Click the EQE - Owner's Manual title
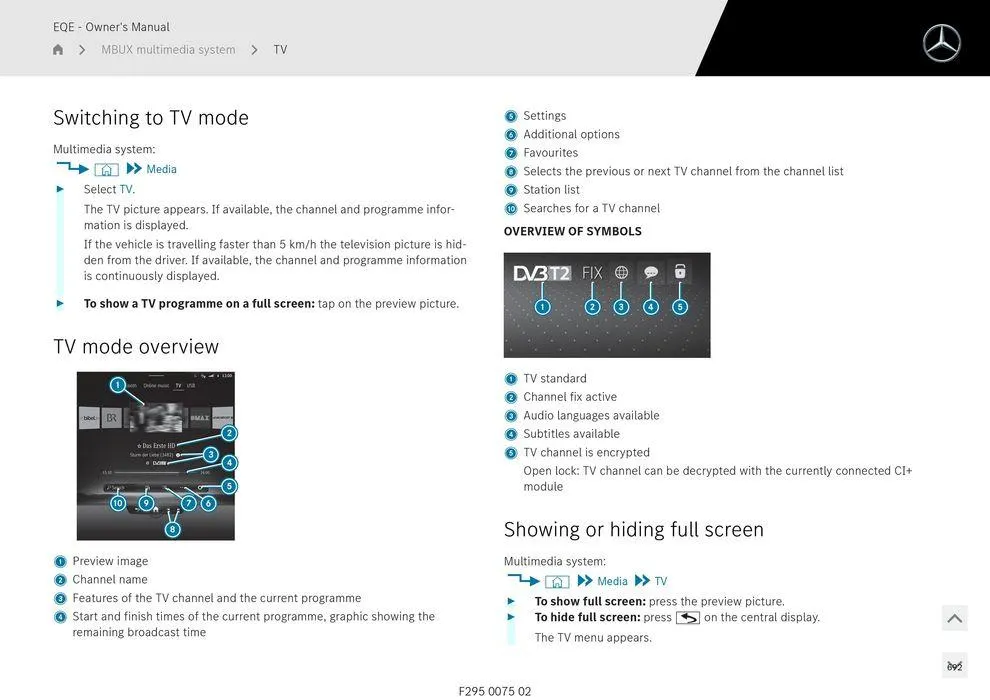The height and width of the screenshot is (700, 990). coord(111,27)
